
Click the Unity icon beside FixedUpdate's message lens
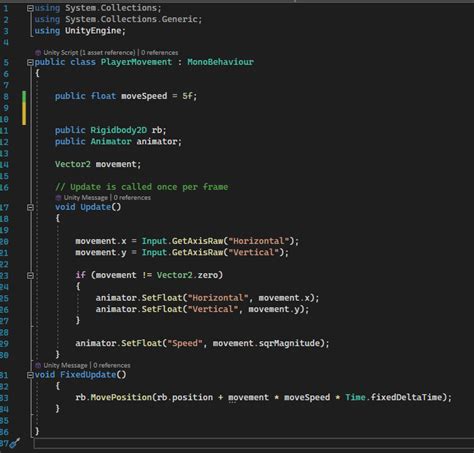(x=38, y=365)
